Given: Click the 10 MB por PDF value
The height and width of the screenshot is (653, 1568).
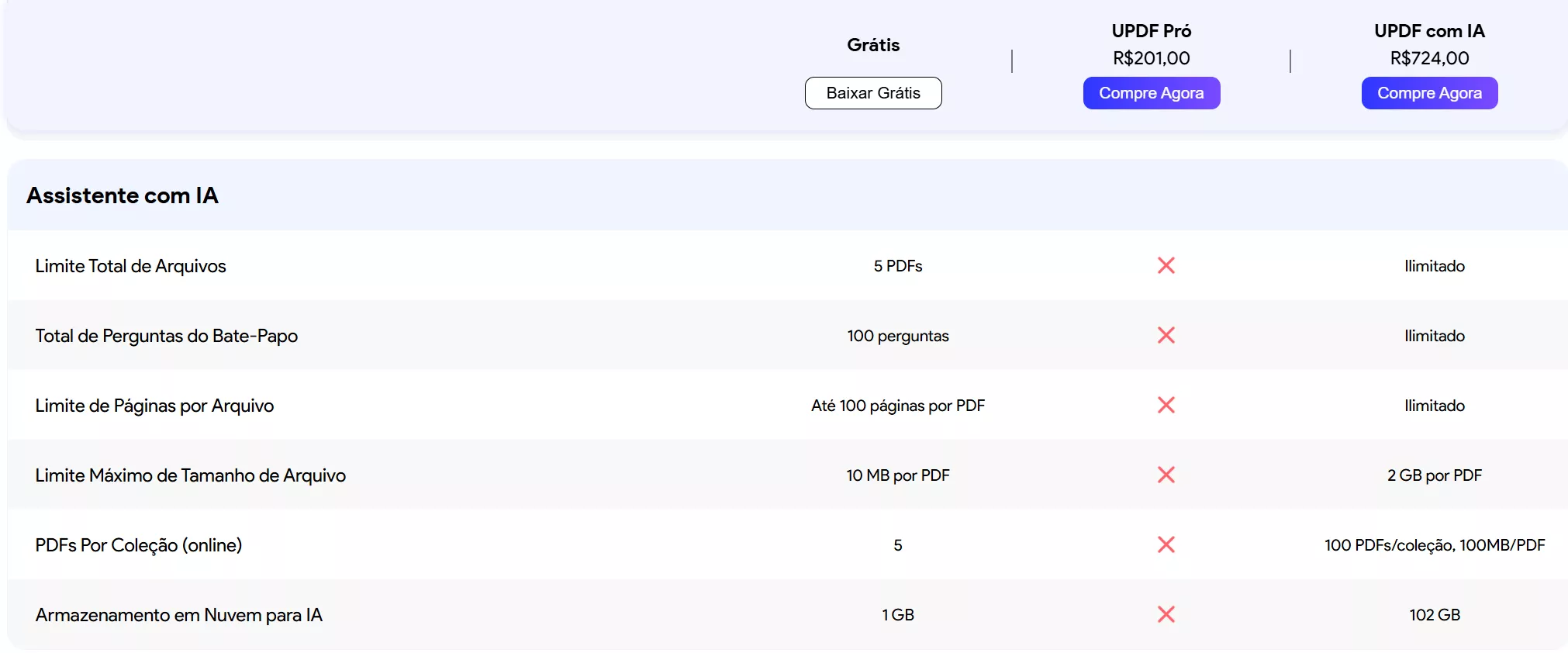Looking at the screenshot, I should [898, 475].
